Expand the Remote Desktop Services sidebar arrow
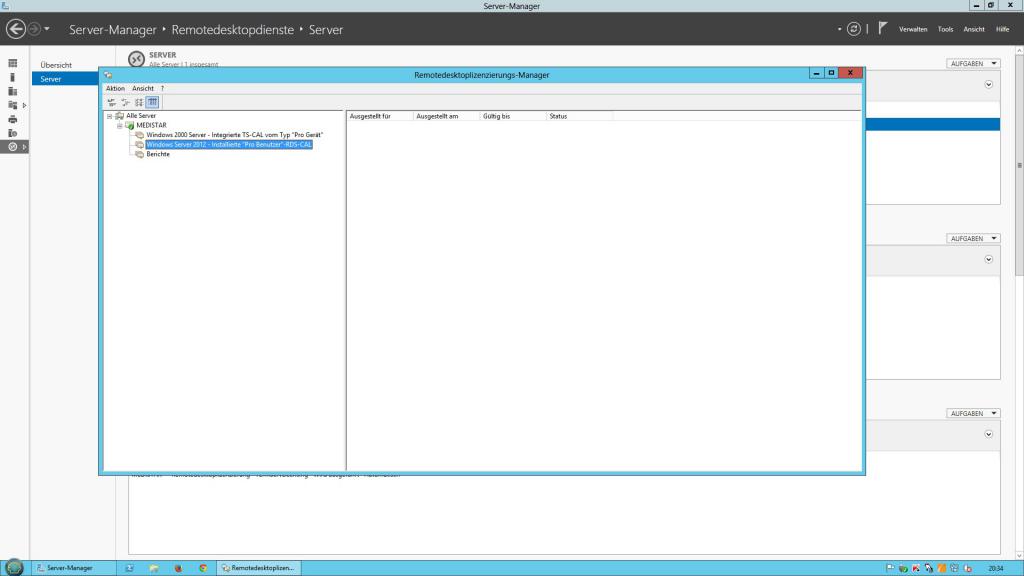 25,147
